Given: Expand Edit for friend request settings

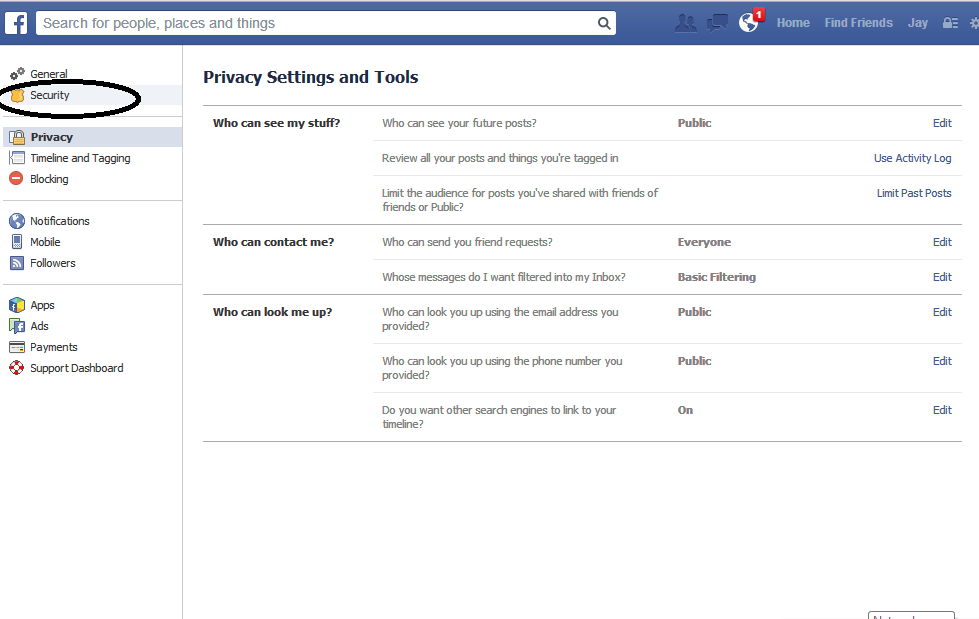Looking at the screenshot, I should coord(941,241).
